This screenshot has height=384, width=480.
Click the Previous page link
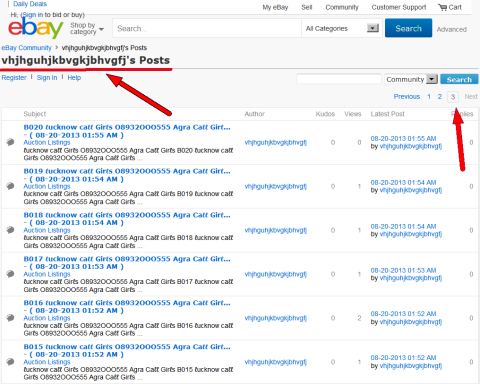(407, 97)
